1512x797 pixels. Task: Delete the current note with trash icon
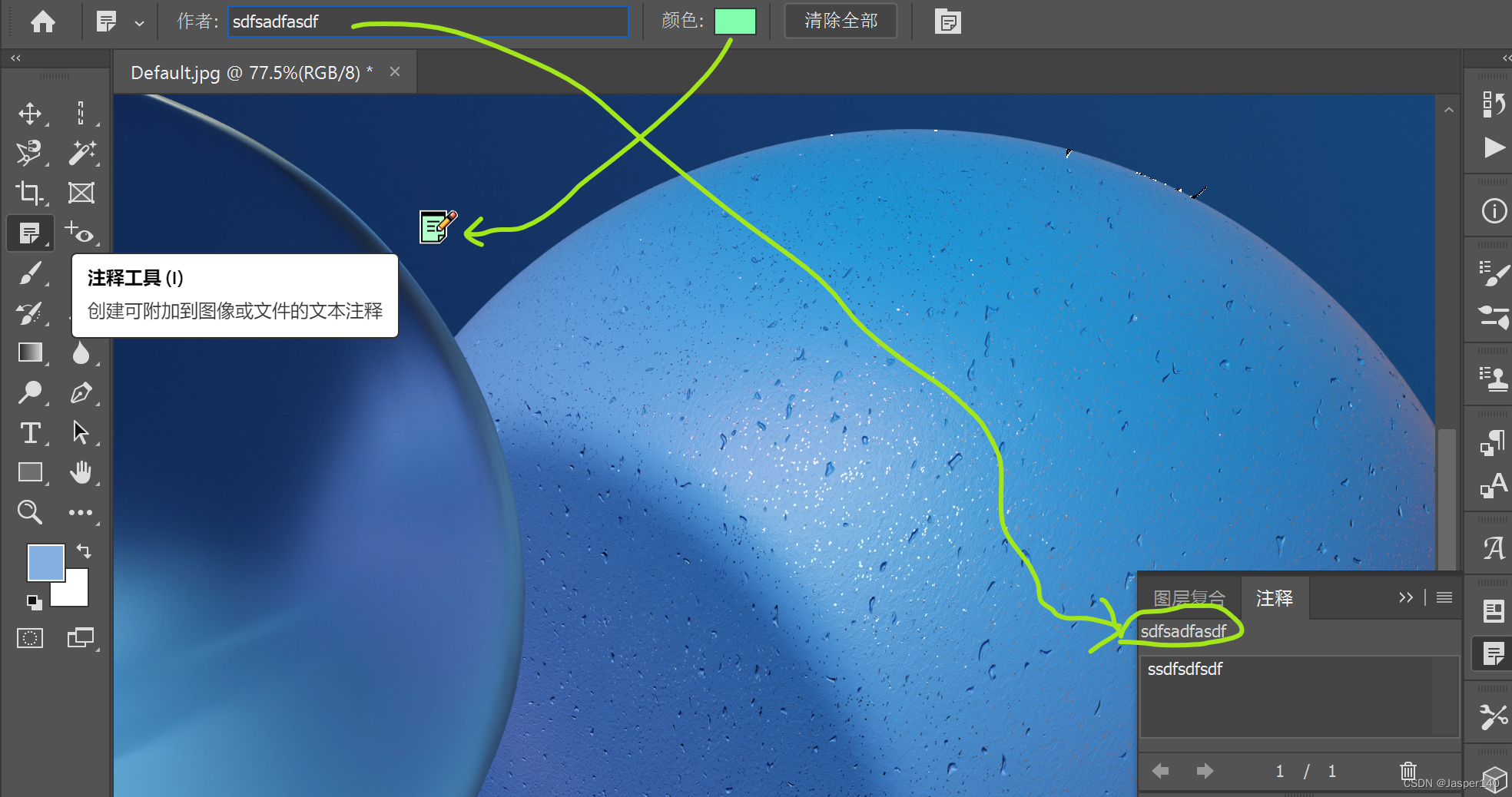coord(1408,770)
